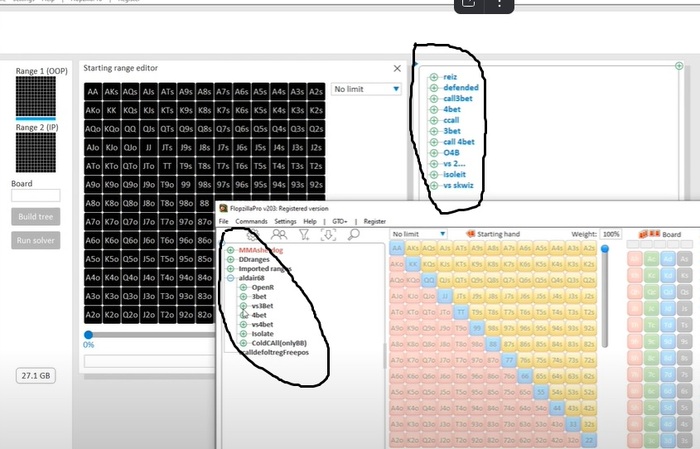This screenshot has height=449, width=700.
Task: Select the AA cell in the range editor grid
Action: pos(93,92)
